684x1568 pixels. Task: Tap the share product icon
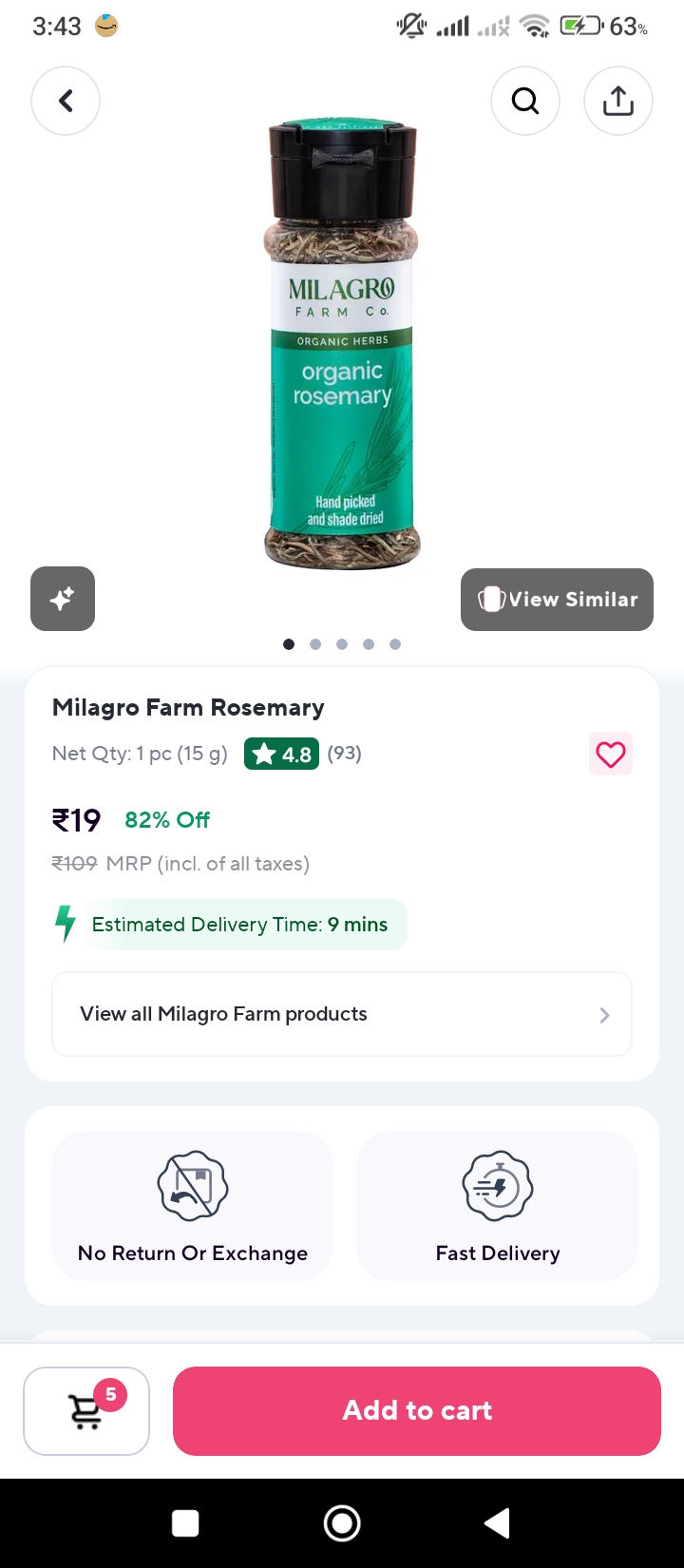click(618, 101)
